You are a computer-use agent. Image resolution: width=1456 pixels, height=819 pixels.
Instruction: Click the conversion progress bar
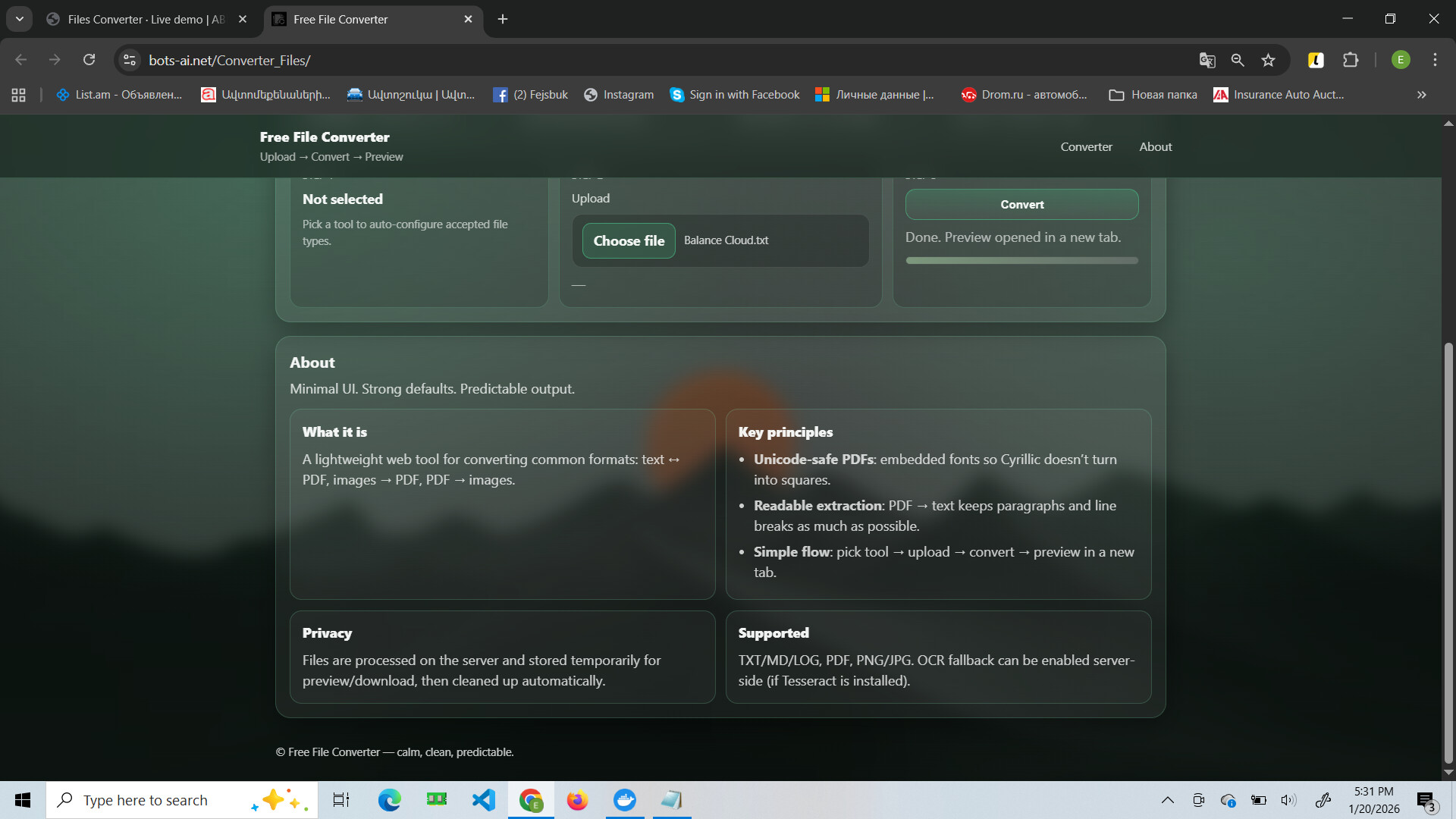[x=1021, y=260]
